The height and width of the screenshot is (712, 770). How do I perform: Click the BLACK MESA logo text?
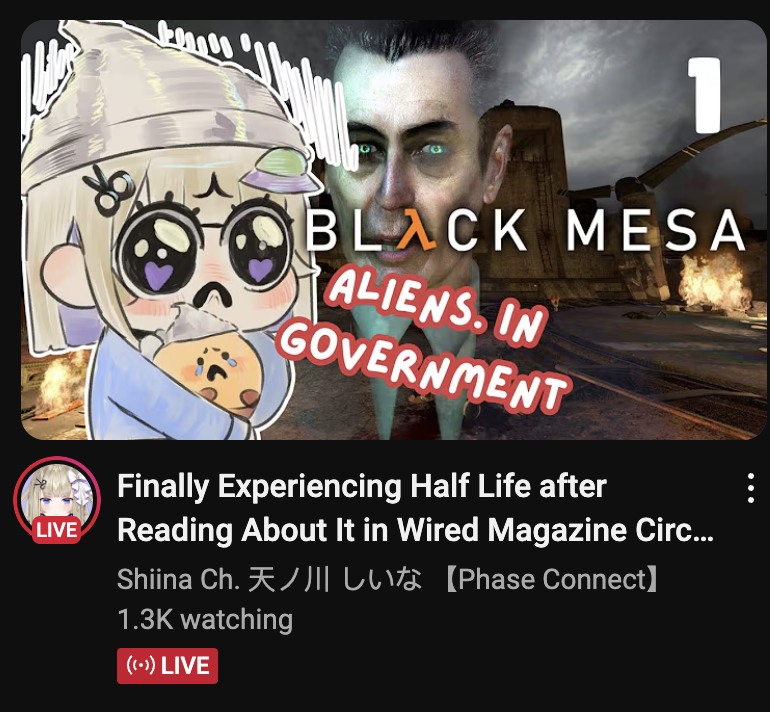pyautogui.click(x=525, y=230)
